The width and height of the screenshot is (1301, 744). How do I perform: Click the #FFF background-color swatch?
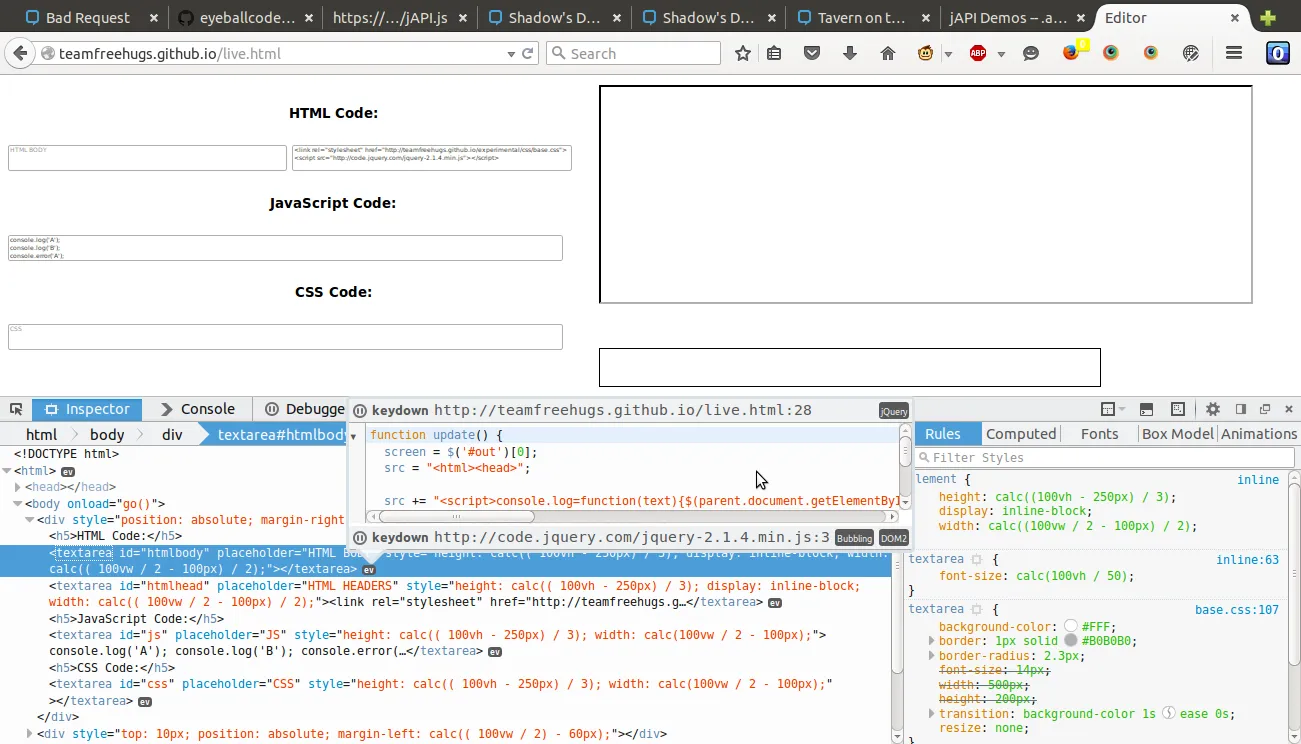click(x=1071, y=626)
